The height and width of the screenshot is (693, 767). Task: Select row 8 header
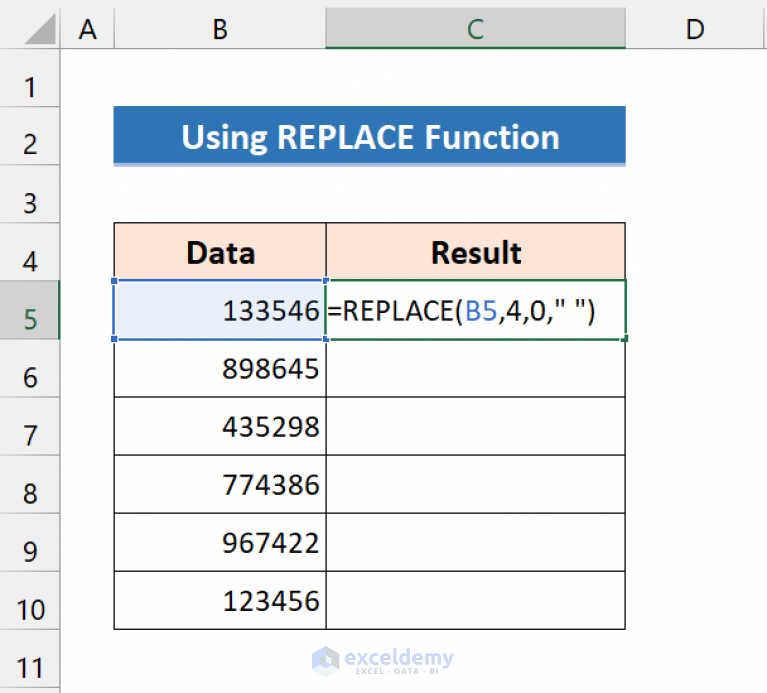pyautogui.click(x=30, y=484)
